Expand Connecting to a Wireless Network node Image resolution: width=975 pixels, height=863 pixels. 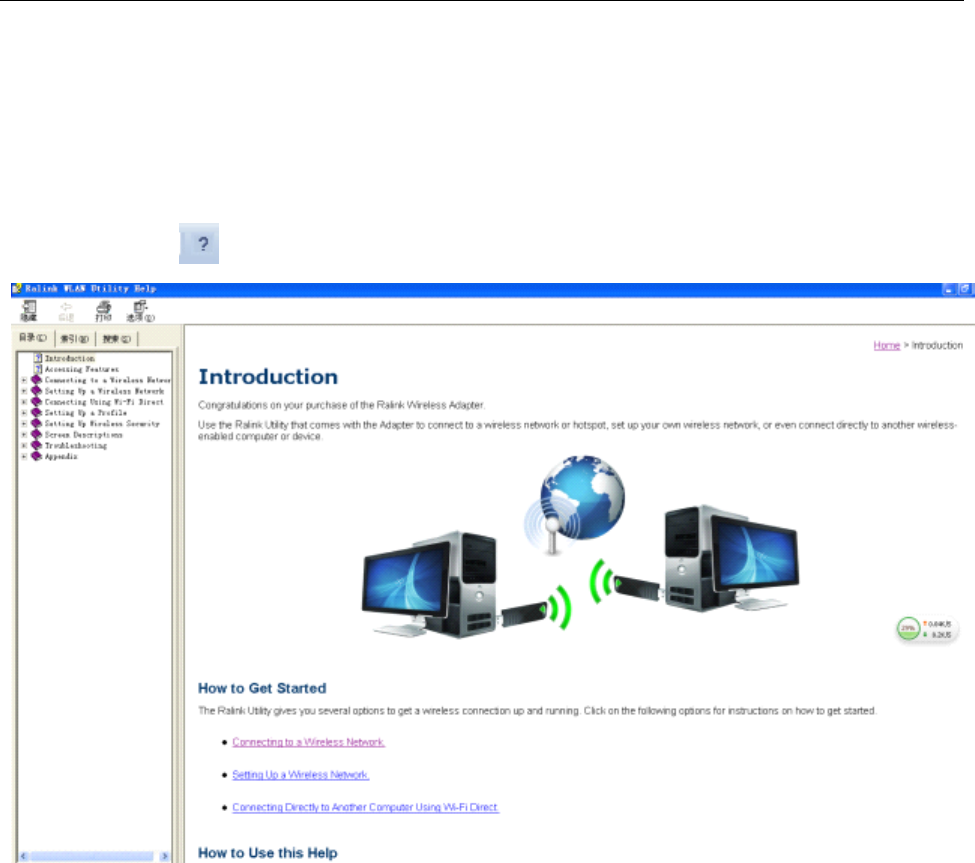[x=24, y=380]
